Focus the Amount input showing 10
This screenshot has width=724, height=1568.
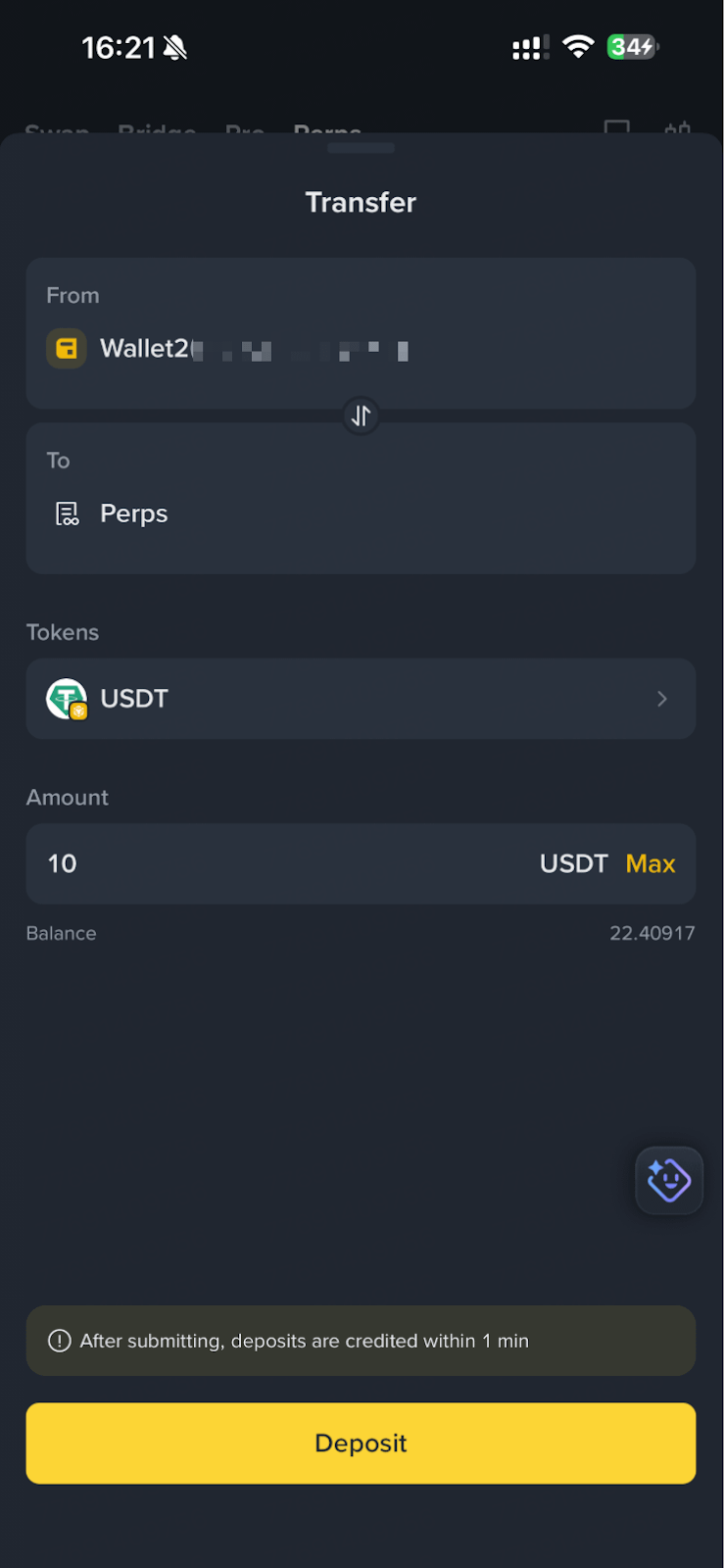(x=361, y=863)
